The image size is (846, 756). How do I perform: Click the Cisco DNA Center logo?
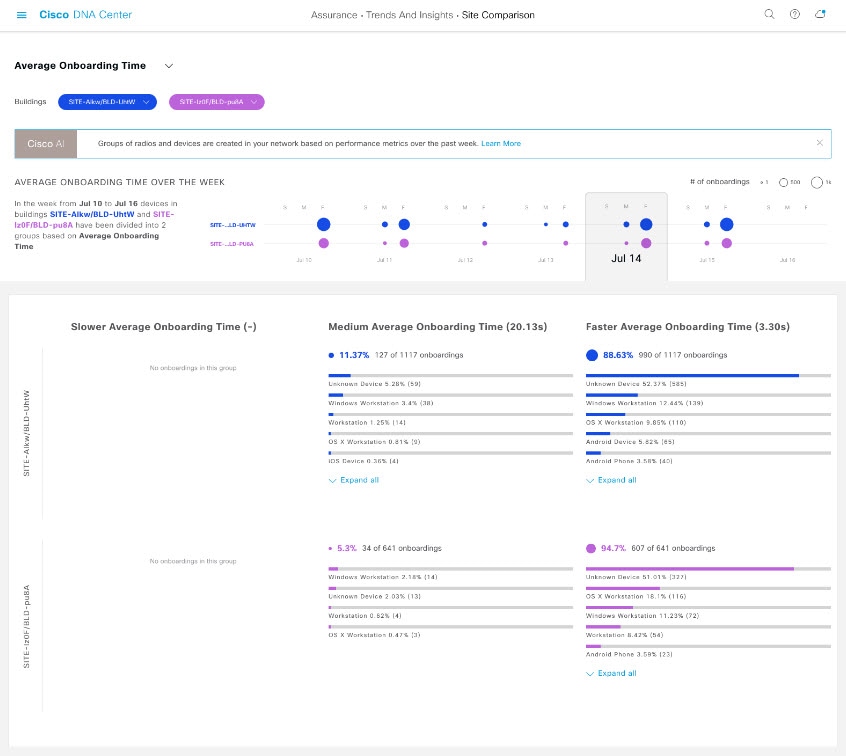[85, 15]
